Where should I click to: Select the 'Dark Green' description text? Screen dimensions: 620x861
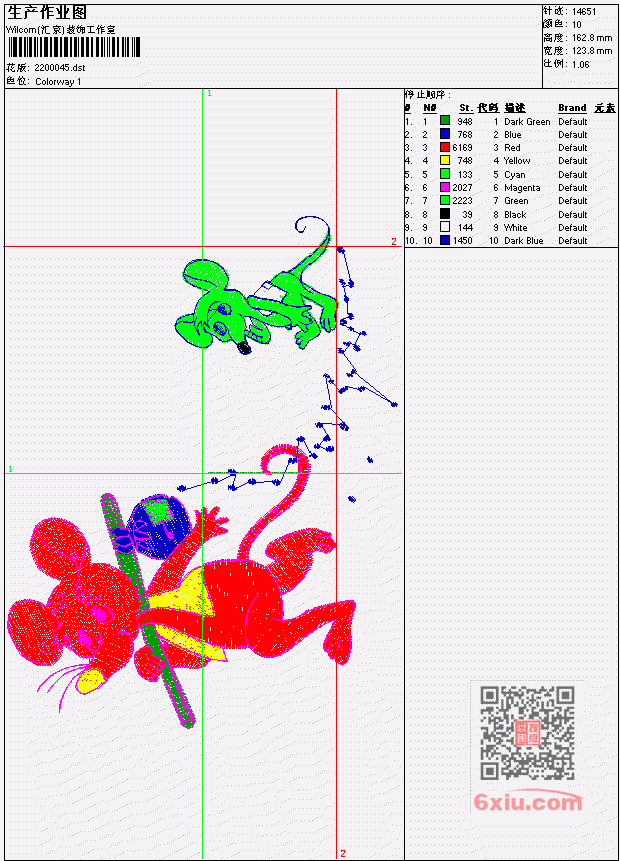point(527,121)
